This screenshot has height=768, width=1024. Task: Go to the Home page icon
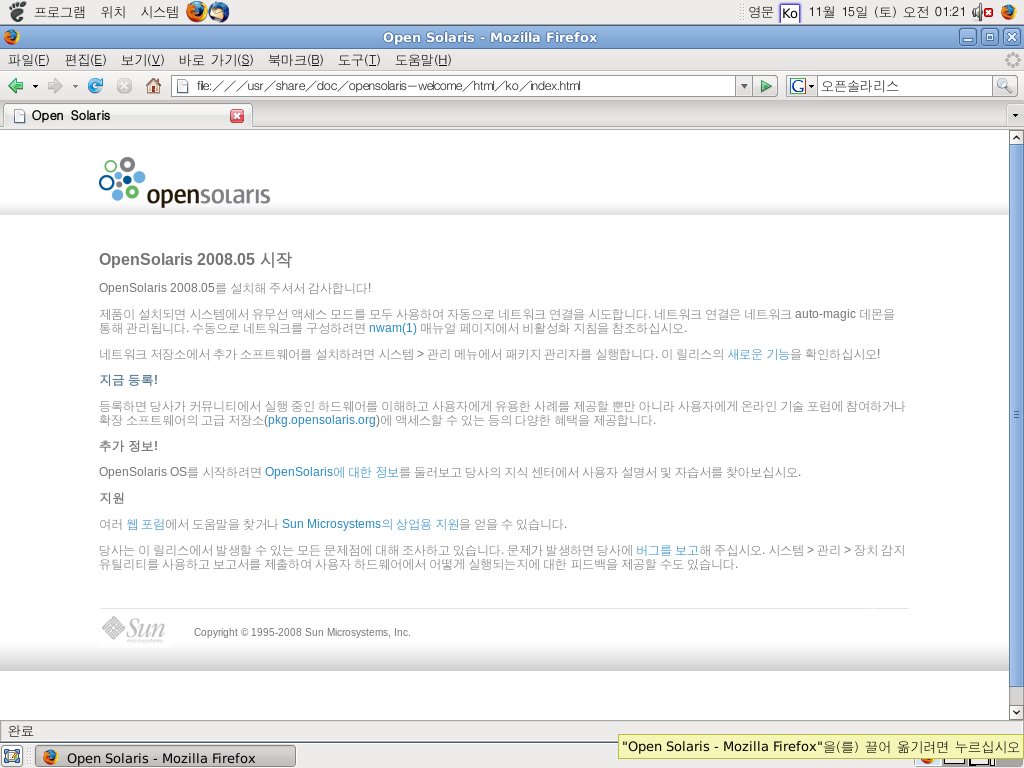[x=153, y=86]
